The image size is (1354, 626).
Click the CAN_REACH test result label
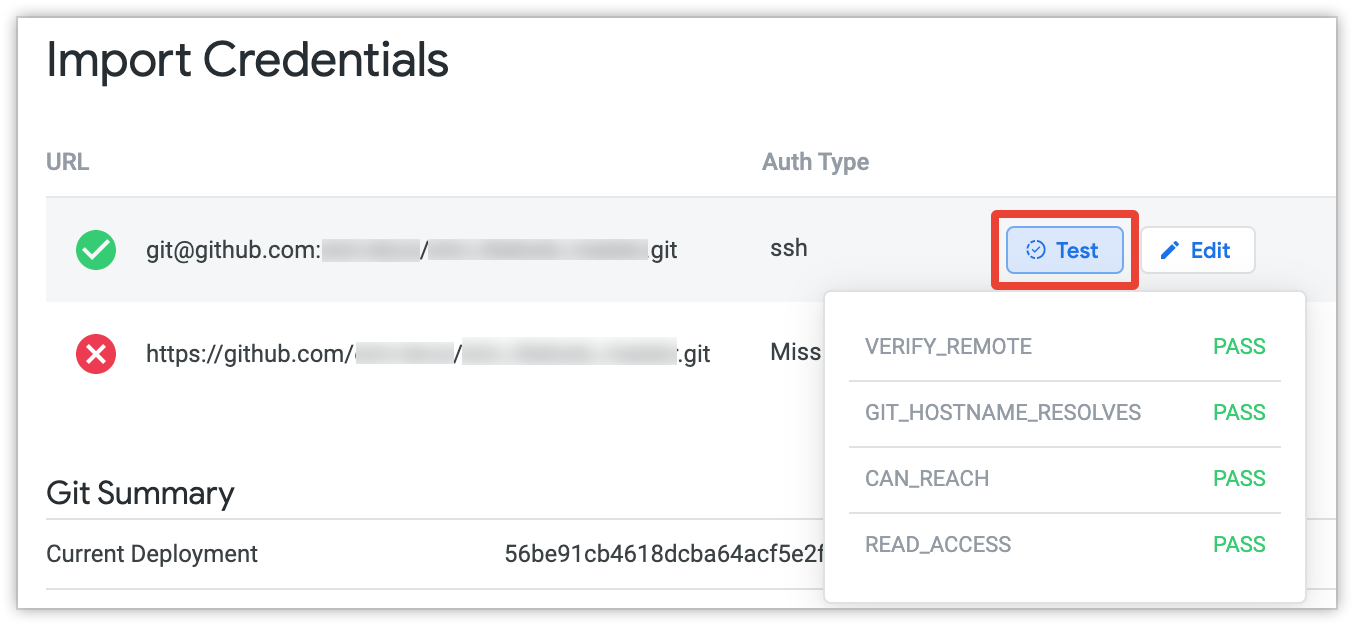pyautogui.click(x=927, y=479)
